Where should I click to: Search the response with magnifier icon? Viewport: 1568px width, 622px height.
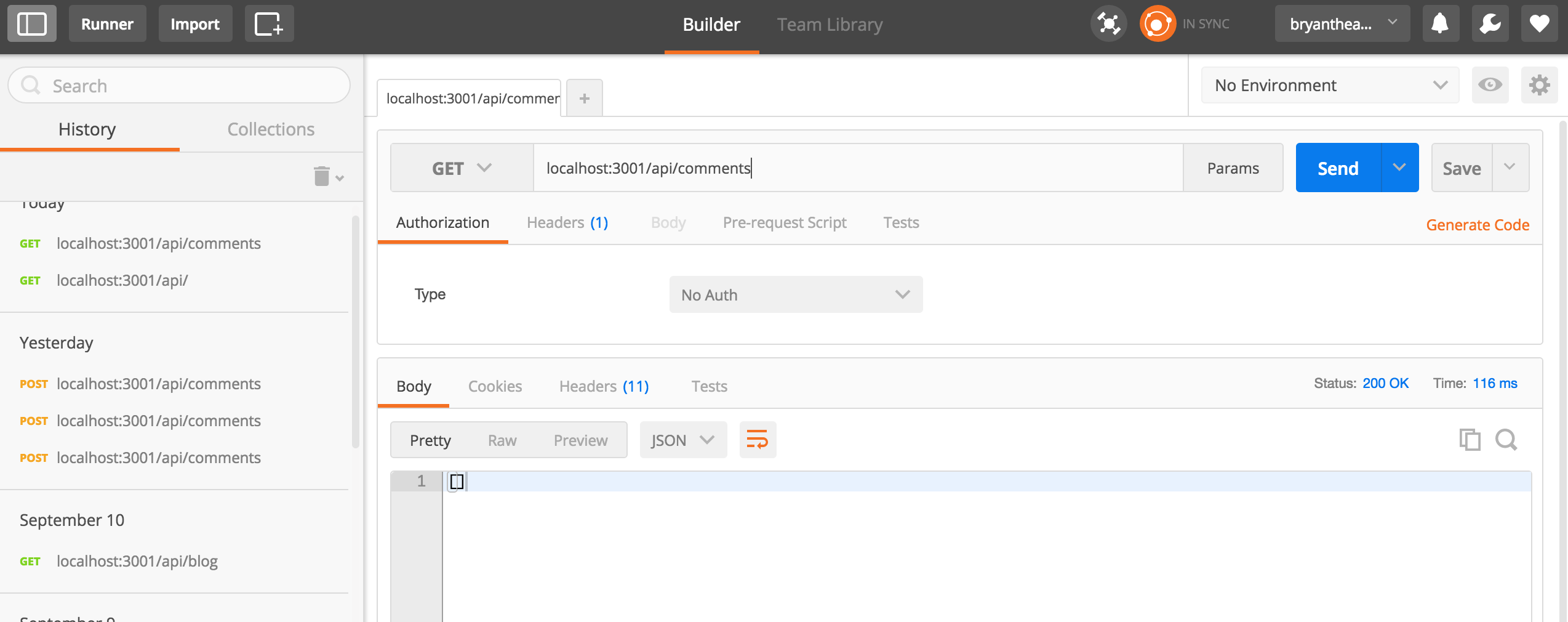1506,440
